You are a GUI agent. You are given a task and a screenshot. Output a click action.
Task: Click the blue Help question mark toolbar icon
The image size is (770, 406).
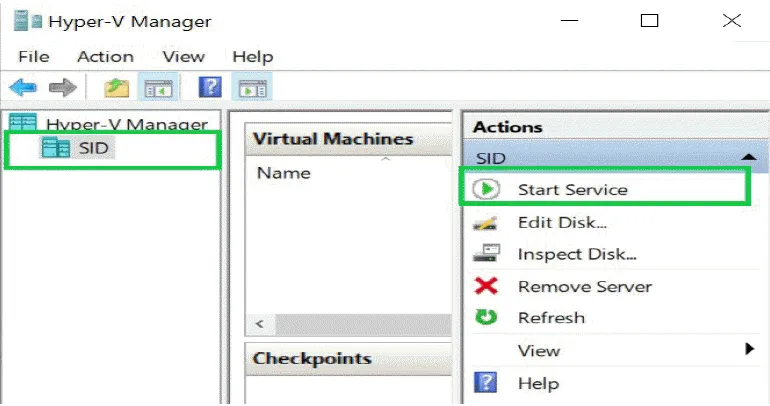pos(210,87)
